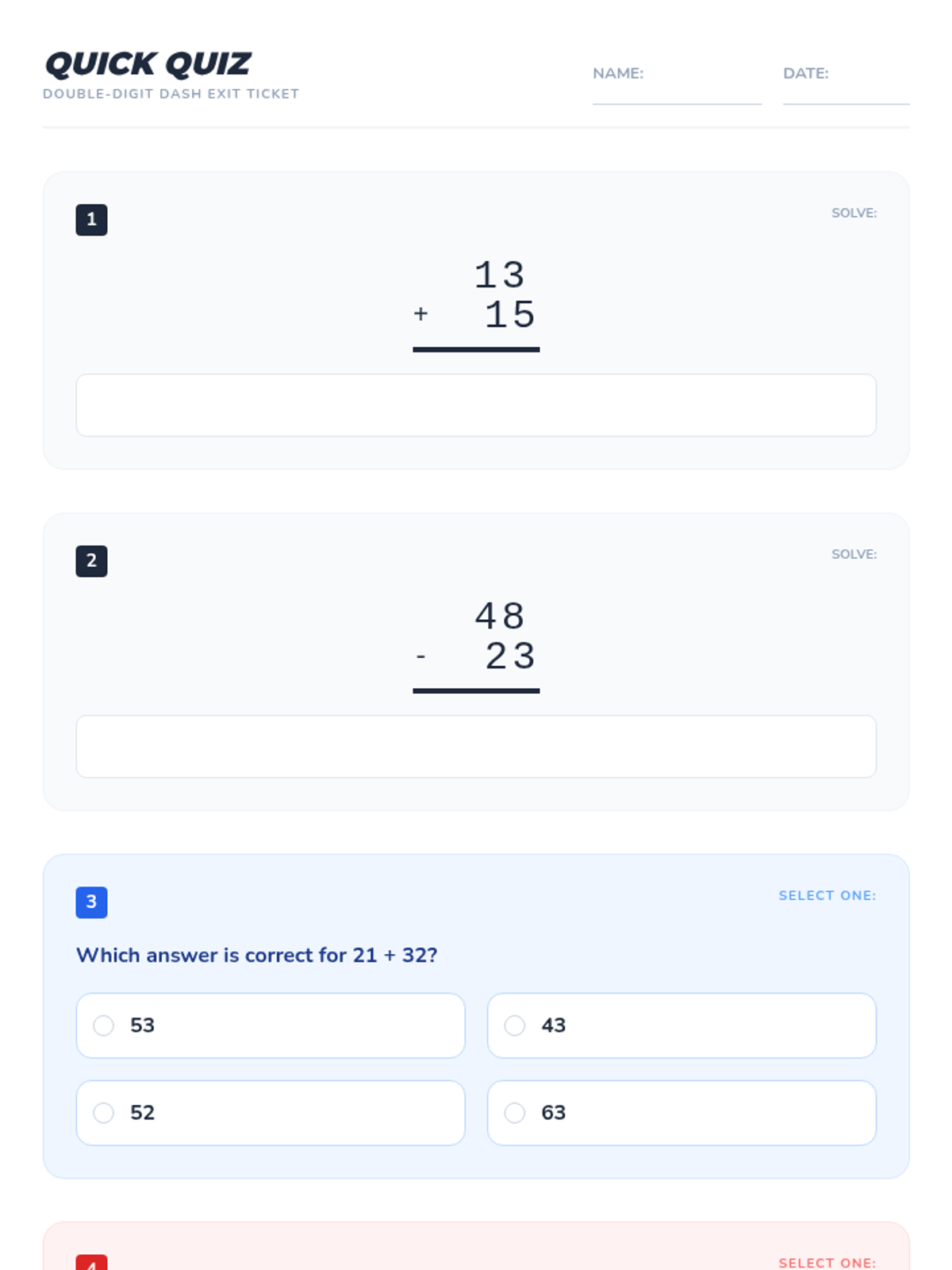The width and height of the screenshot is (952, 1270).
Task: Click the question text about 21 + 32
Action: (x=256, y=955)
